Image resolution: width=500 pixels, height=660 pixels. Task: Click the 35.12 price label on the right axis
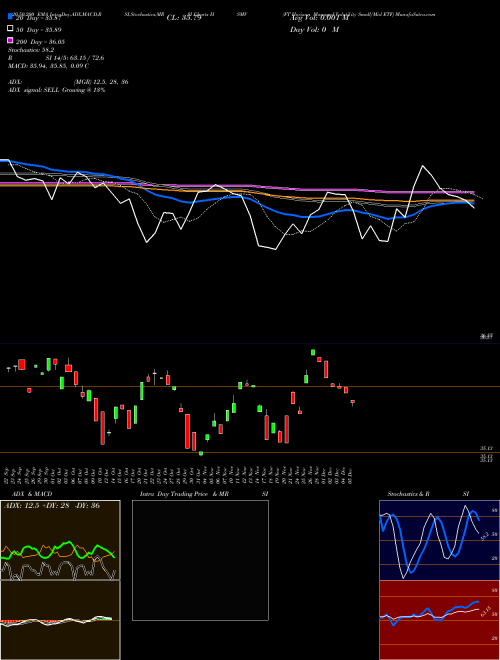pyautogui.click(x=487, y=449)
